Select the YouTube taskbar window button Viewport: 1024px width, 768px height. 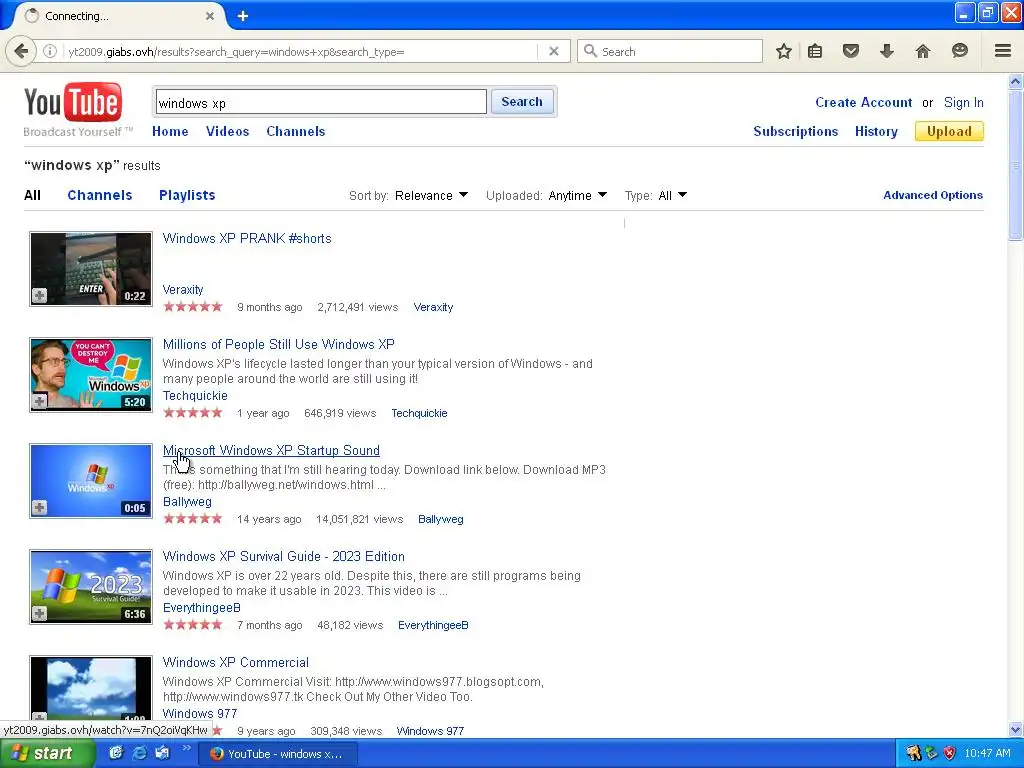(276, 754)
